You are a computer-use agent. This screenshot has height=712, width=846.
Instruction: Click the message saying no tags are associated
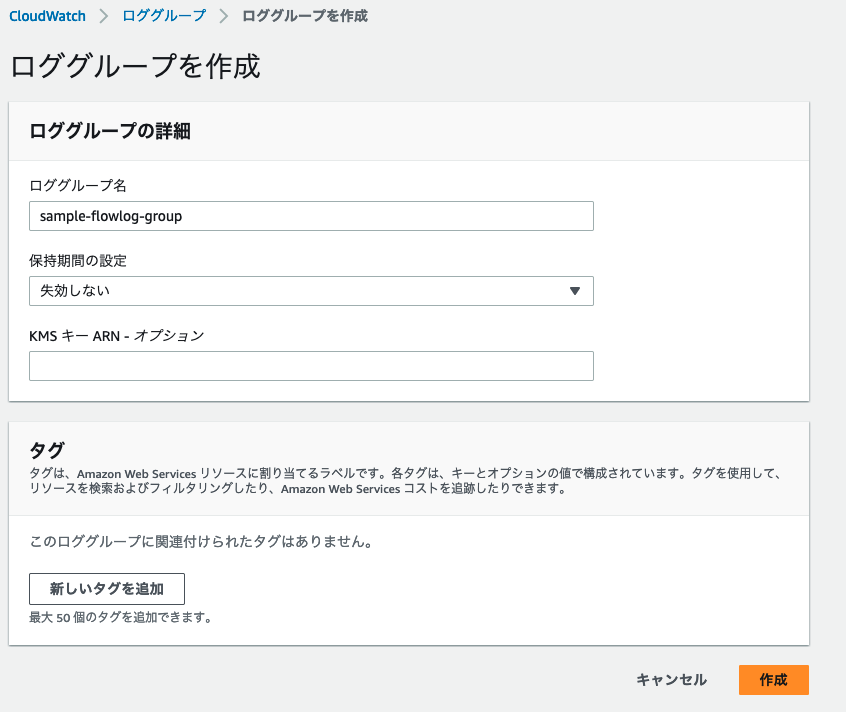[200, 542]
